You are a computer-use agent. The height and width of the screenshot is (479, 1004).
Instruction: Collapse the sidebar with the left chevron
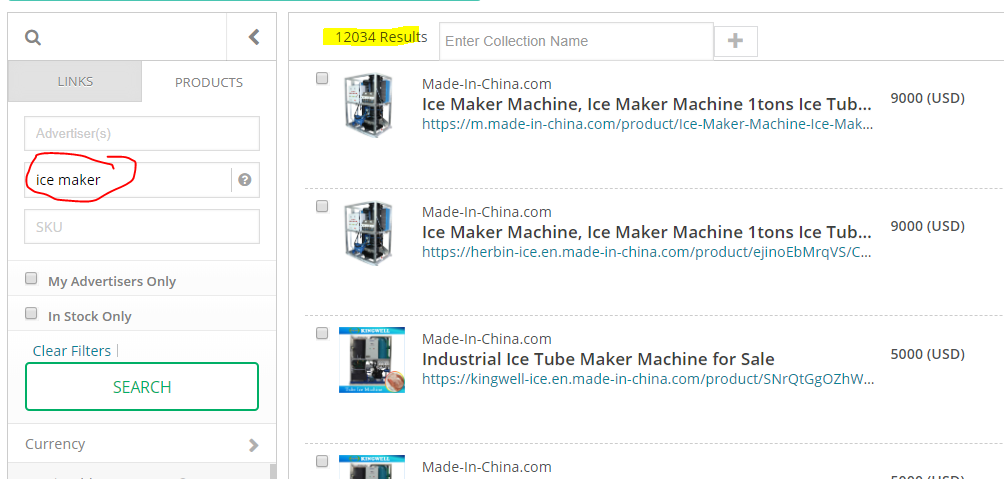(254, 37)
